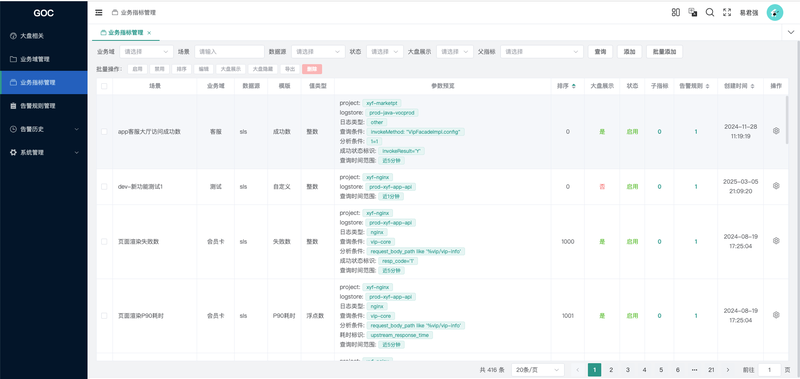
Task: Open settings gear for dev-新功能测试1 row
Action: click(x=776, y=186)
